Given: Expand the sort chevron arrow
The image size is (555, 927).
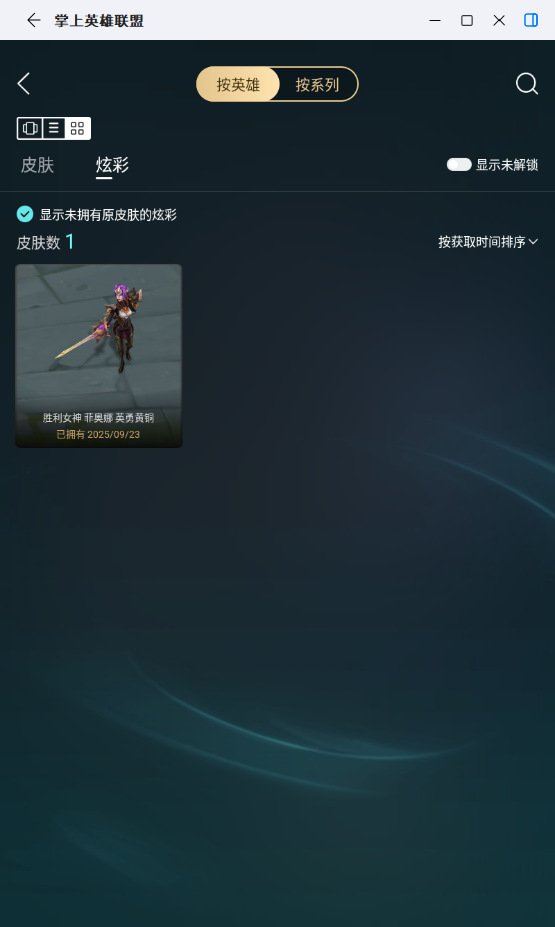Looking at the screenshot, I should point(533,242).
